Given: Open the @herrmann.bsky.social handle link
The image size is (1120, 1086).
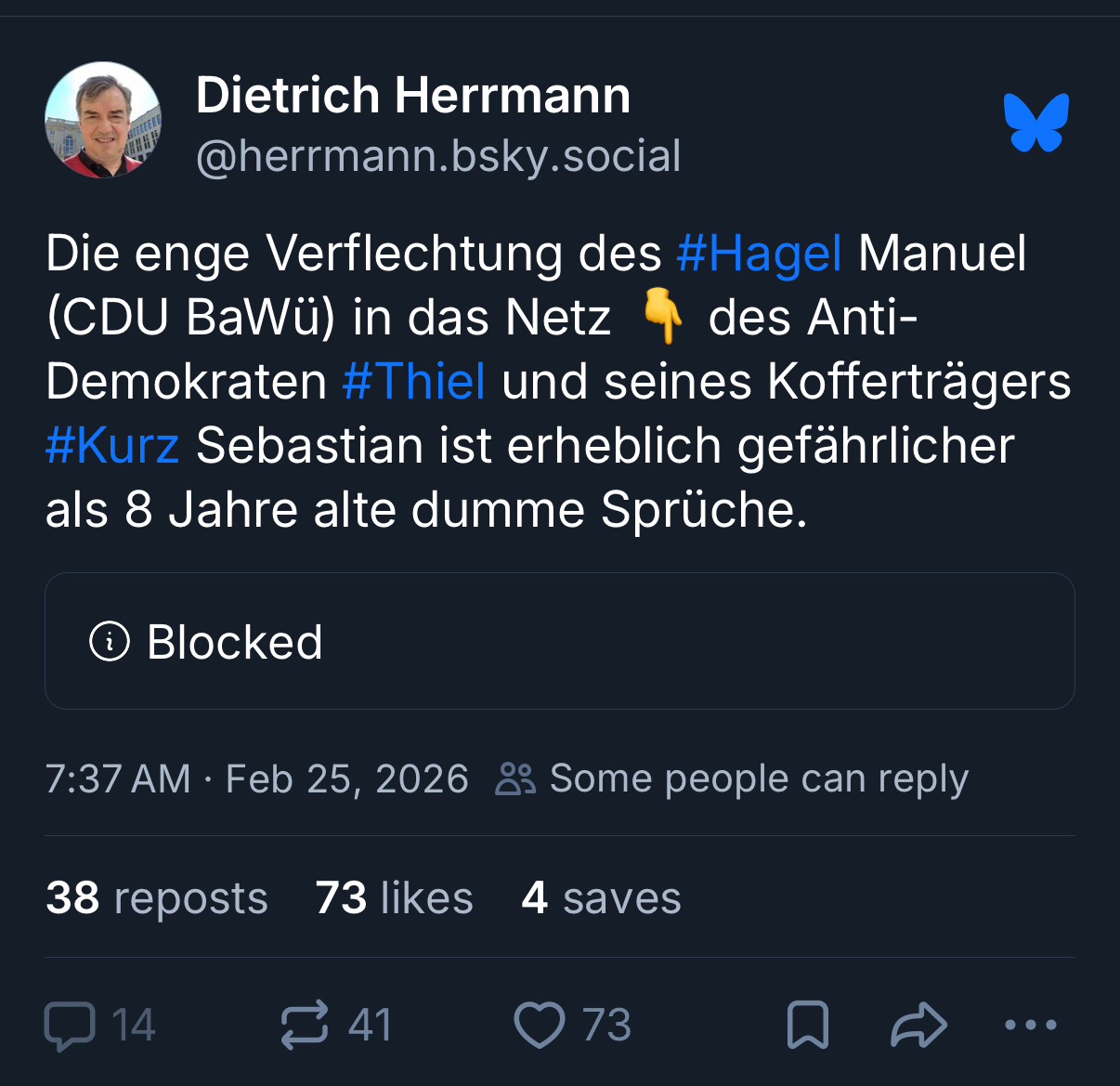Looking at the screenshot, I should click(x=438, y=155).
